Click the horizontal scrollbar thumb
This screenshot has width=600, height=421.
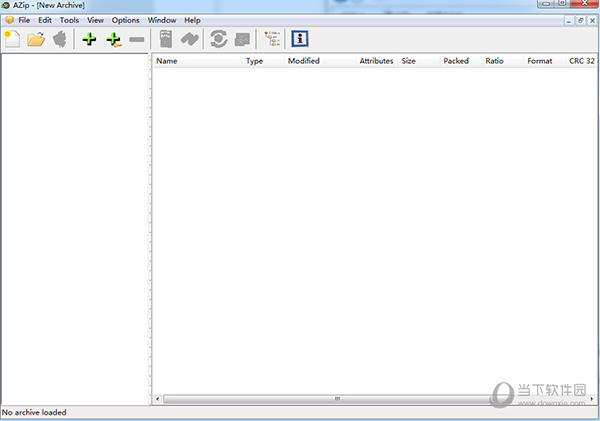click(337, 399)
